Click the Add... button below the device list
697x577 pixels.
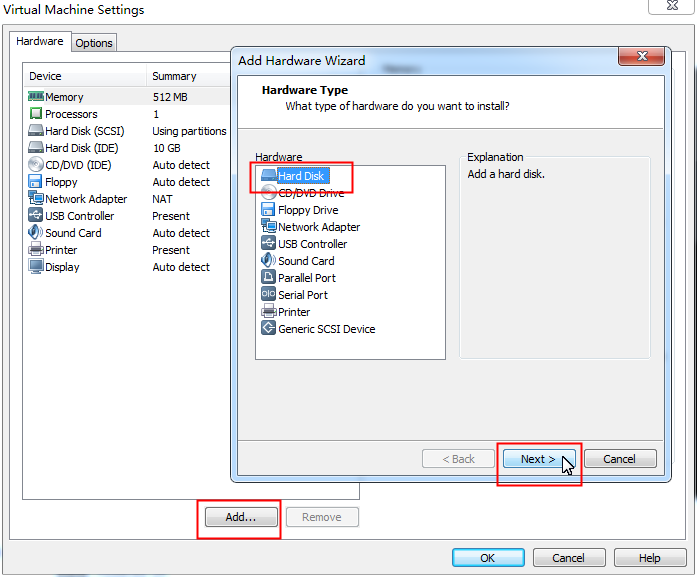tap(240, 517)
